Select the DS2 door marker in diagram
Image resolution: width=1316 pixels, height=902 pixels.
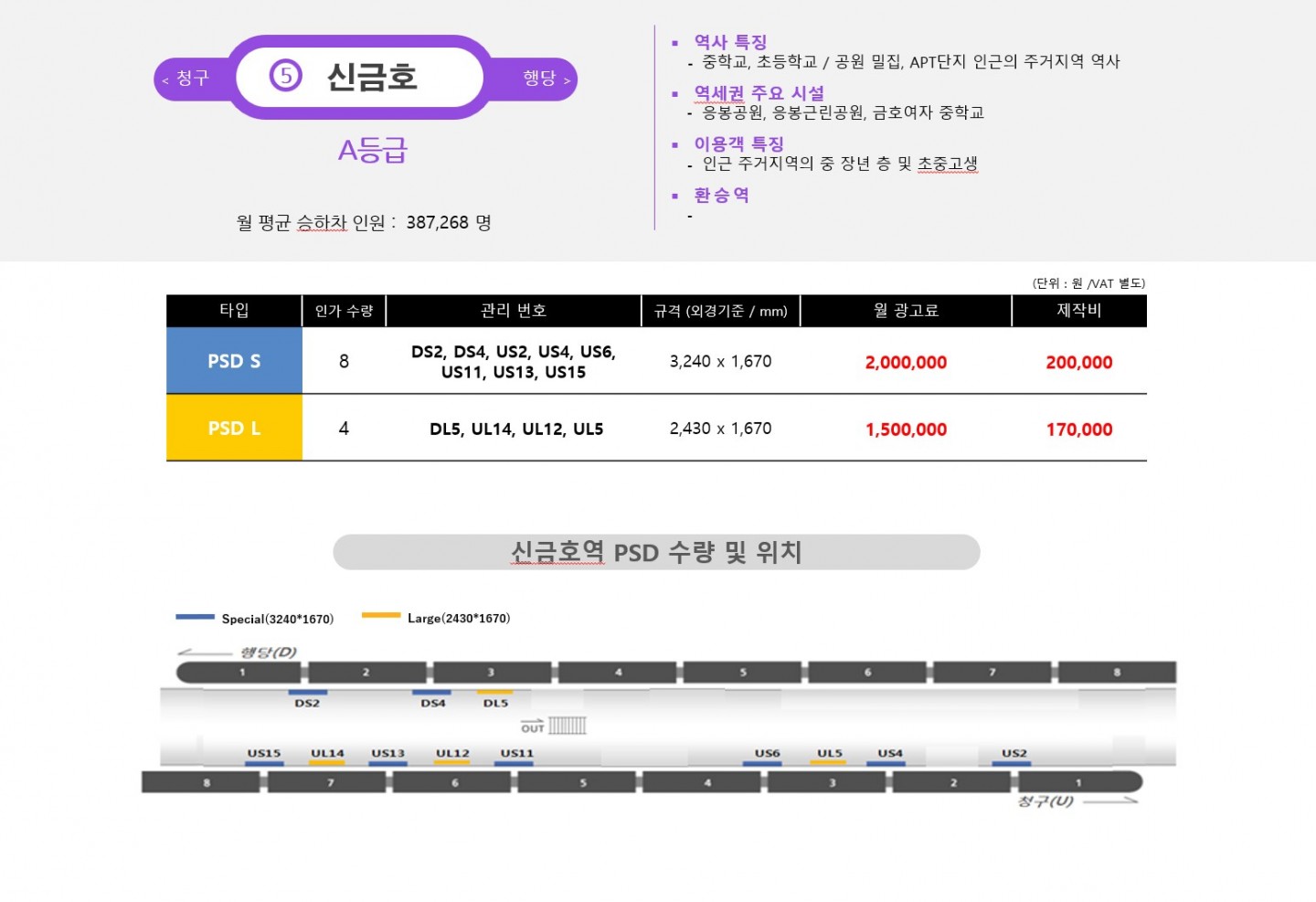point(307,699)
